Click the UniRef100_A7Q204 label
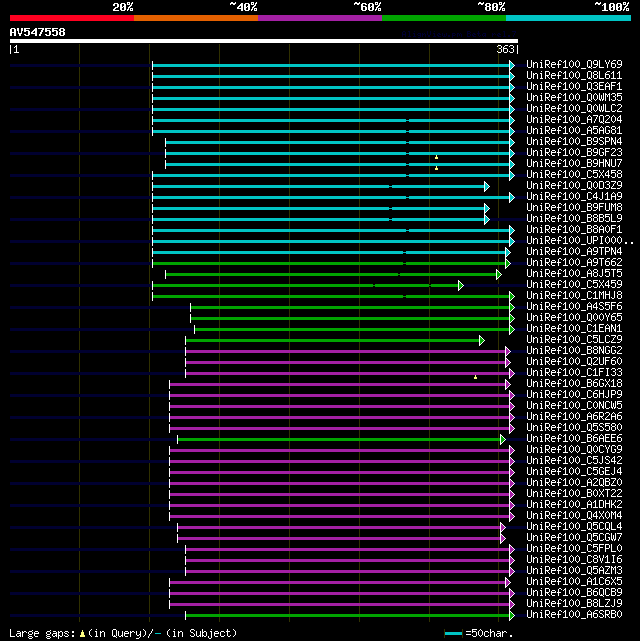The height and width of the screenshot is (641, 640). pos(574,120)
